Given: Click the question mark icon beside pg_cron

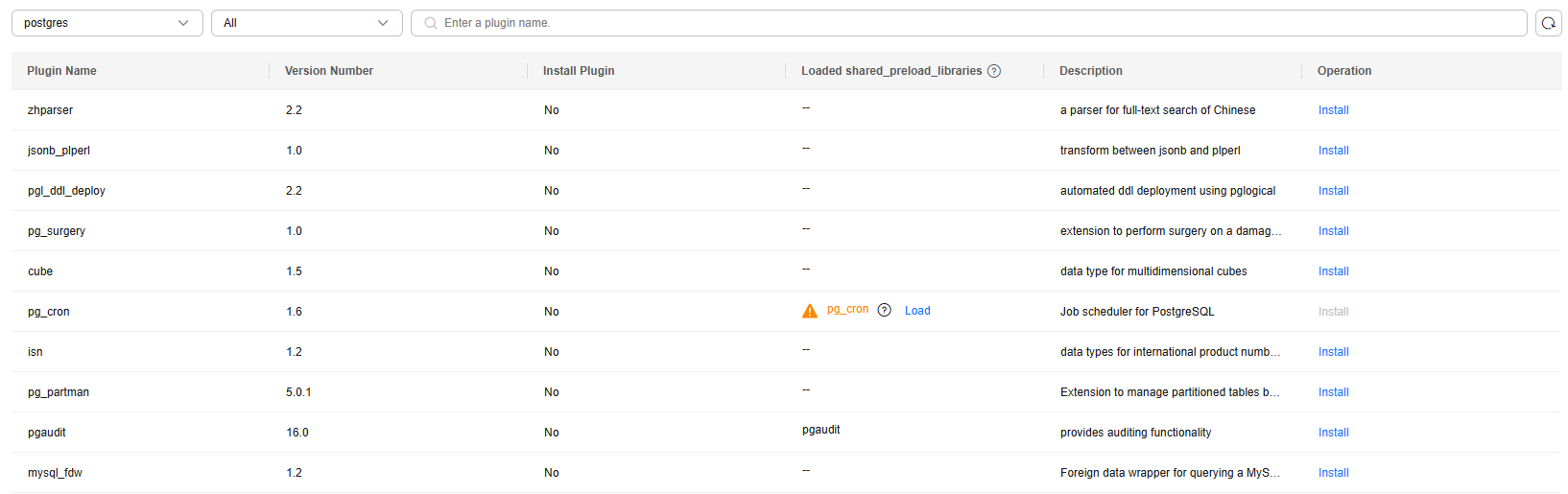Looking at the screenshot, I should [x=885, y=310].
